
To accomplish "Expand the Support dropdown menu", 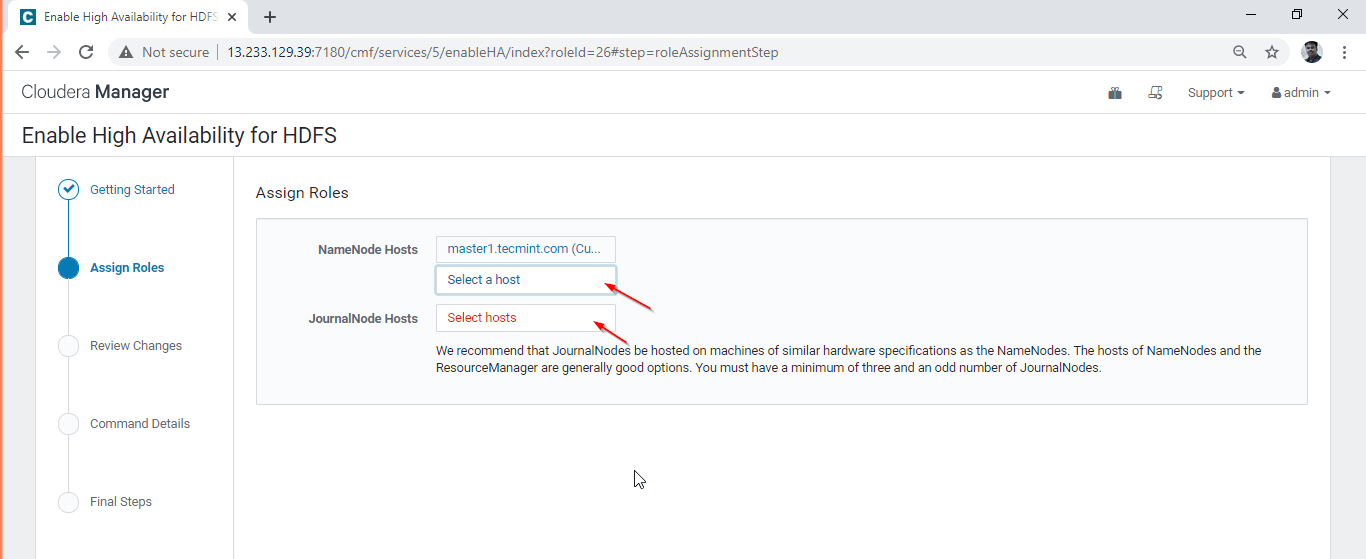I will click(x=1216, y=93).
